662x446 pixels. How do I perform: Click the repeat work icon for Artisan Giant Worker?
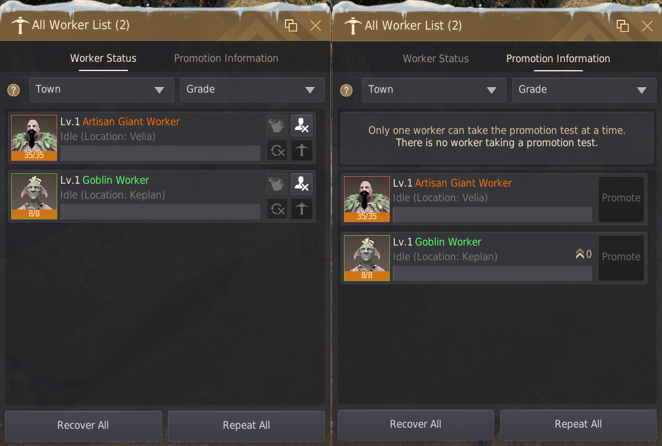point(277,150)
